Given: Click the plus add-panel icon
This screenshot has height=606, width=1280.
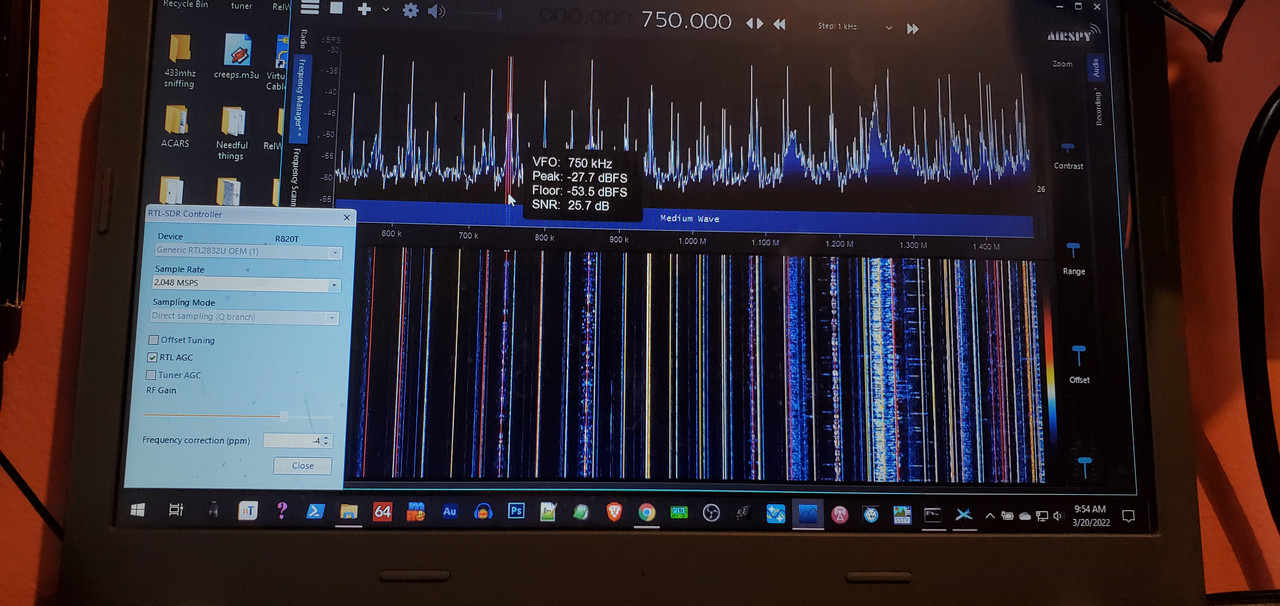Looking at the screenshot, I should click(364, 9).
